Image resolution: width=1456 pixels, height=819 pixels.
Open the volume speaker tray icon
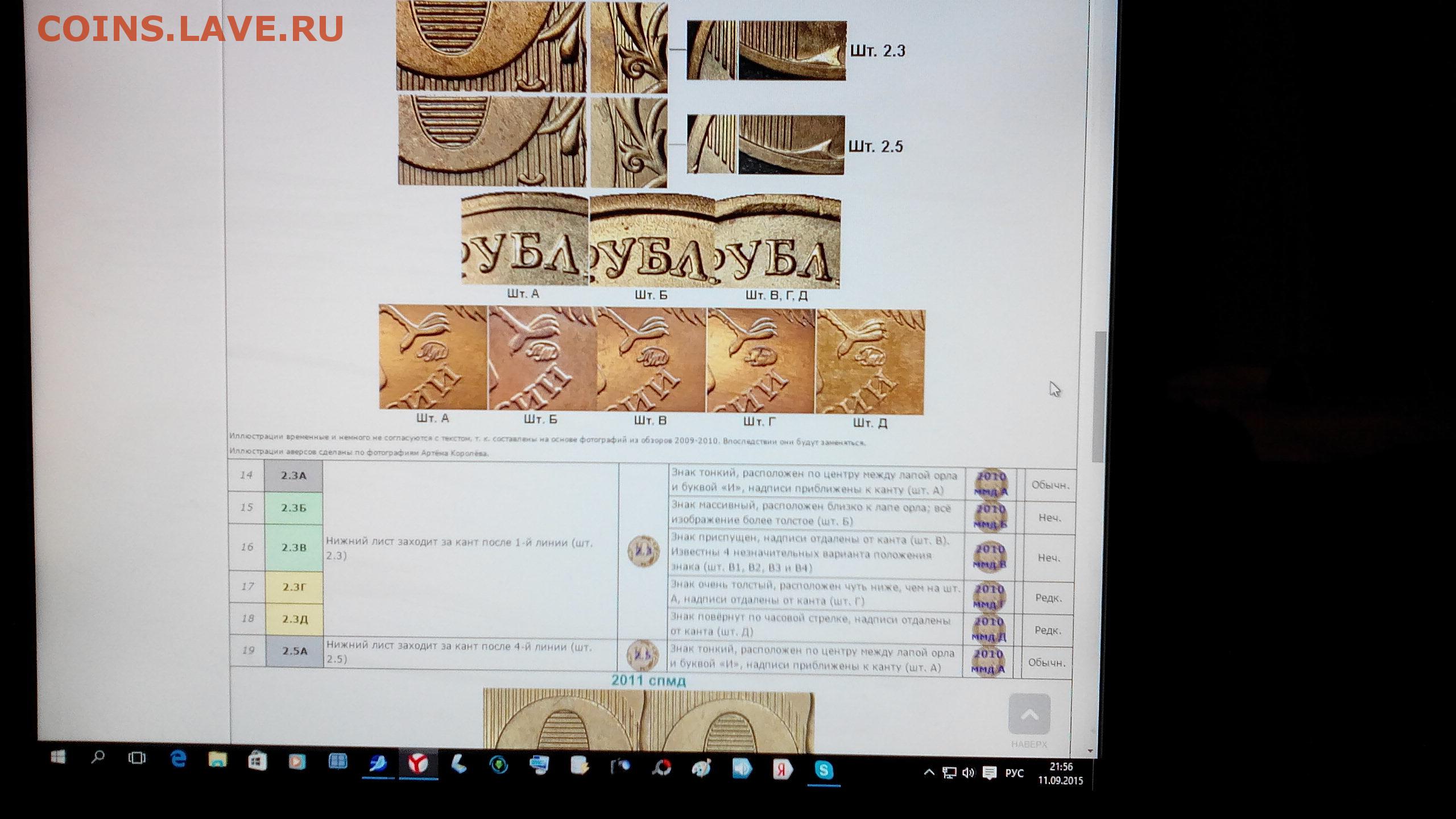pos(968,773)
